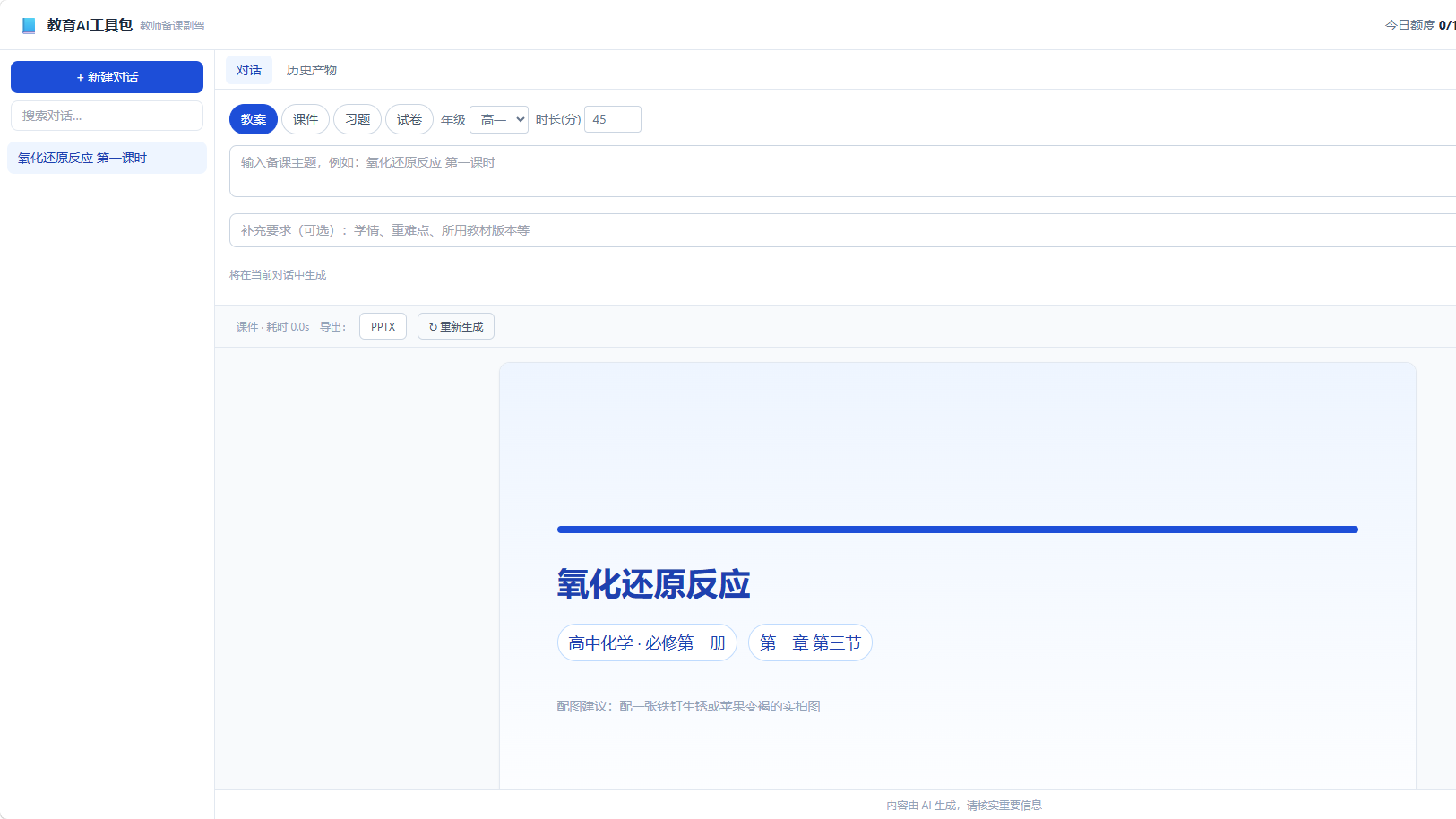Click the 课件 · 耗时 0.0s status text
Image resolution: width=1456 pixels, height=819 pixels.
pyautogui.click(x=272, y=327)
